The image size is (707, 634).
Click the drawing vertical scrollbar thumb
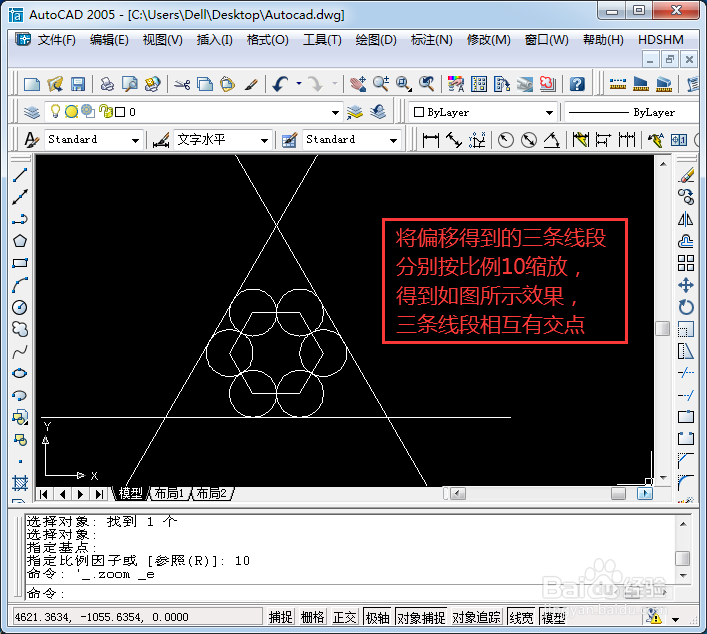click(662, 328)
